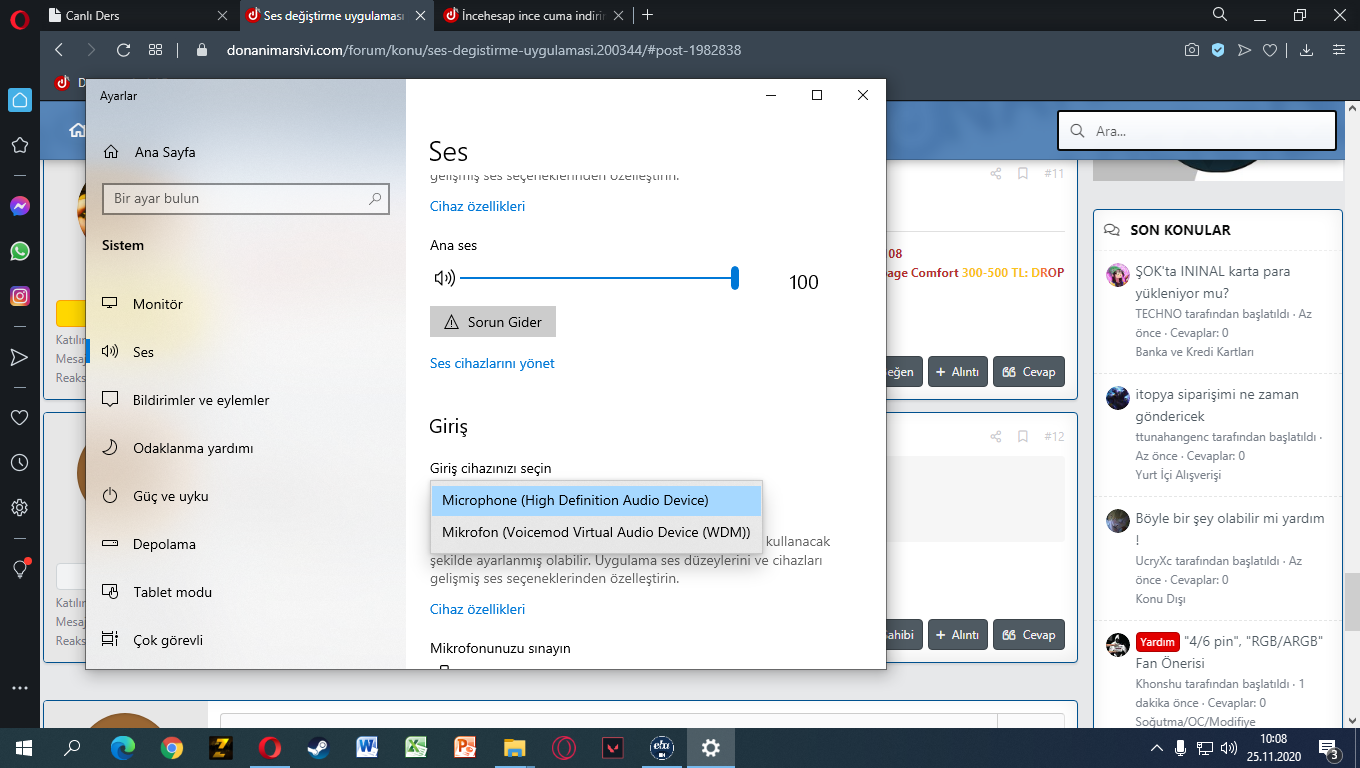Launch WhatsApp from the Opera sidebar
The image size is (1360, 768).
coord(19,251)
